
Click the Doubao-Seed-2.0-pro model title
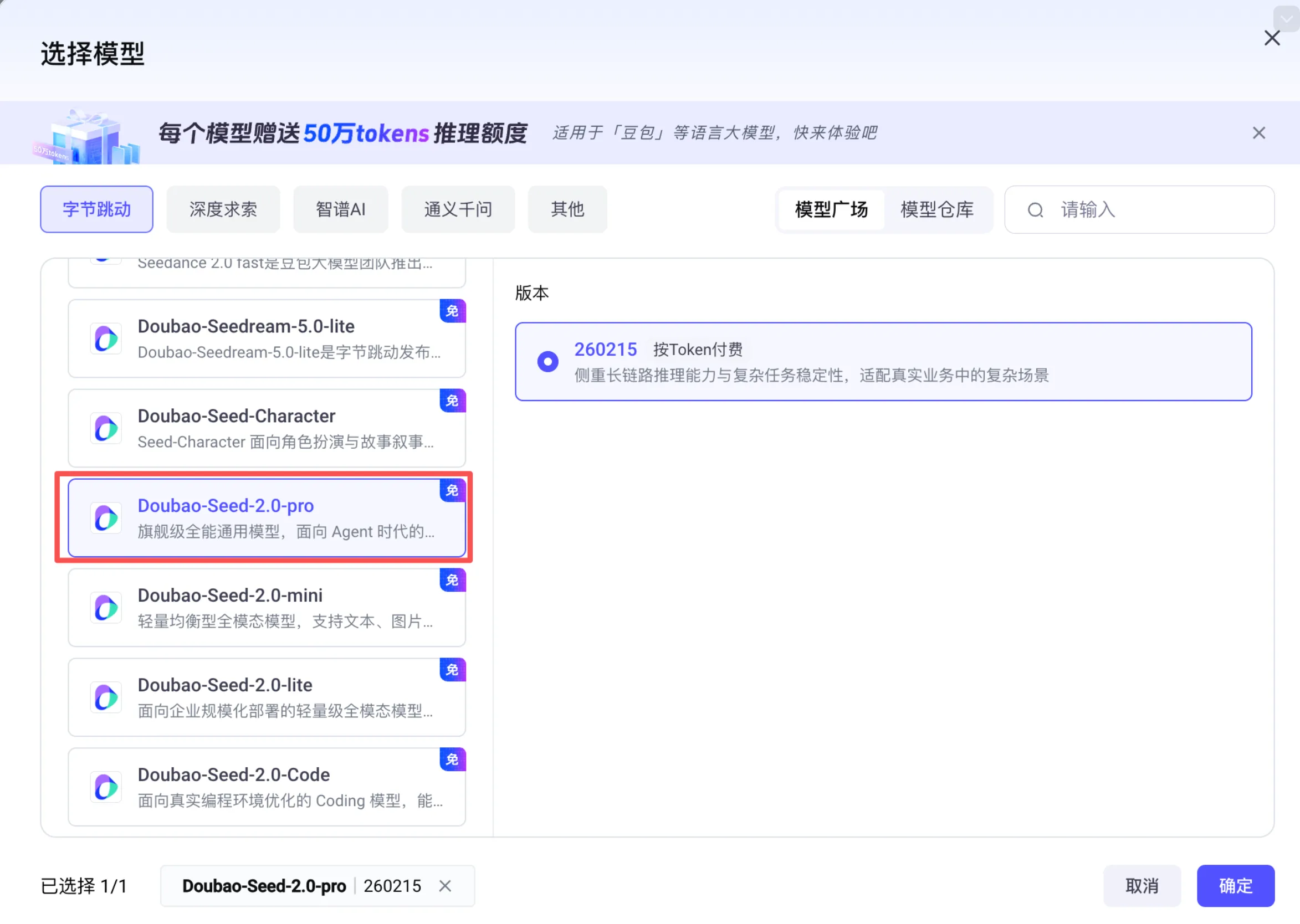226,506
